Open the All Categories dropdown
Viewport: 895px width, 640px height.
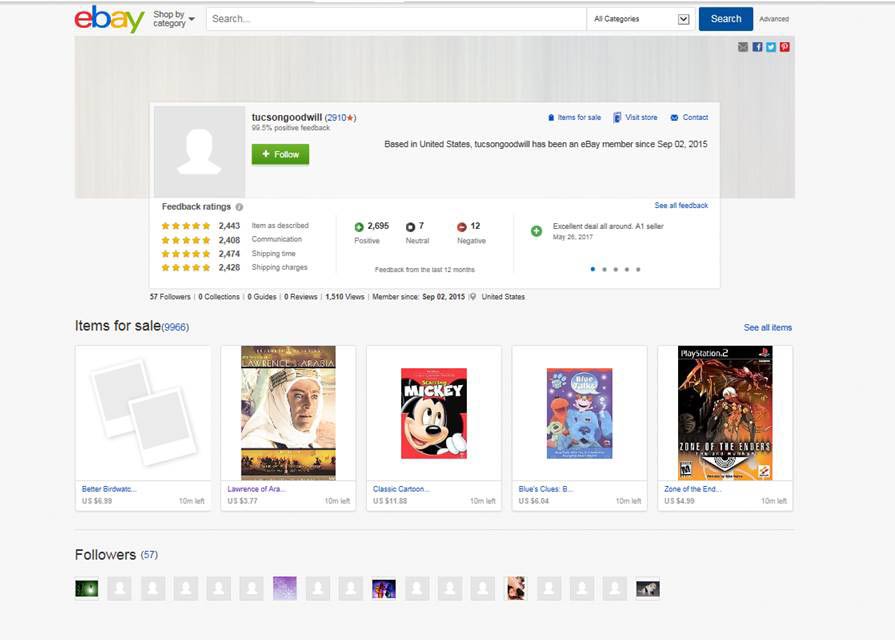(641, 19)
